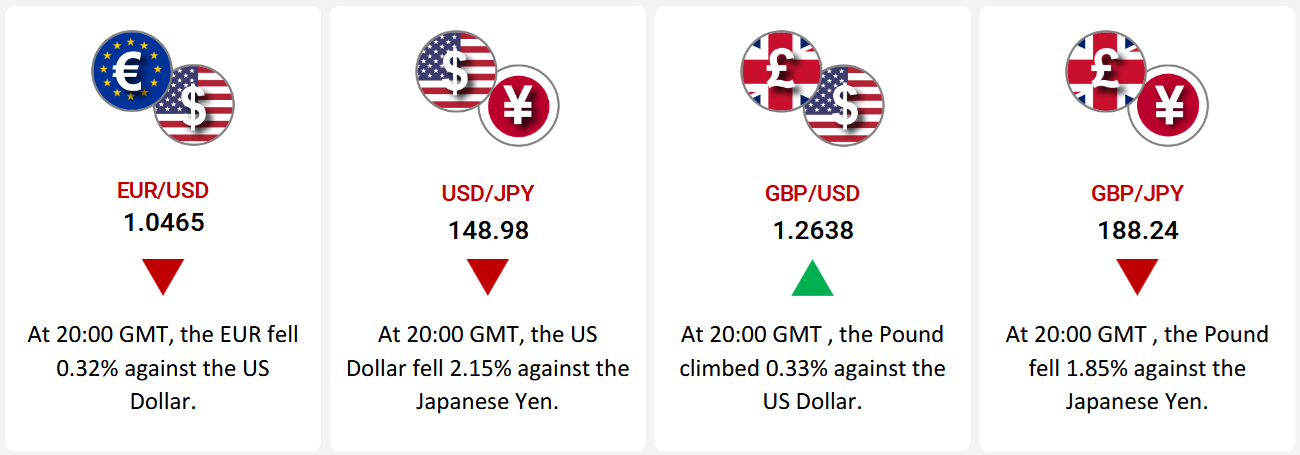Select the 1.2638 rate value

pos(812,231)
